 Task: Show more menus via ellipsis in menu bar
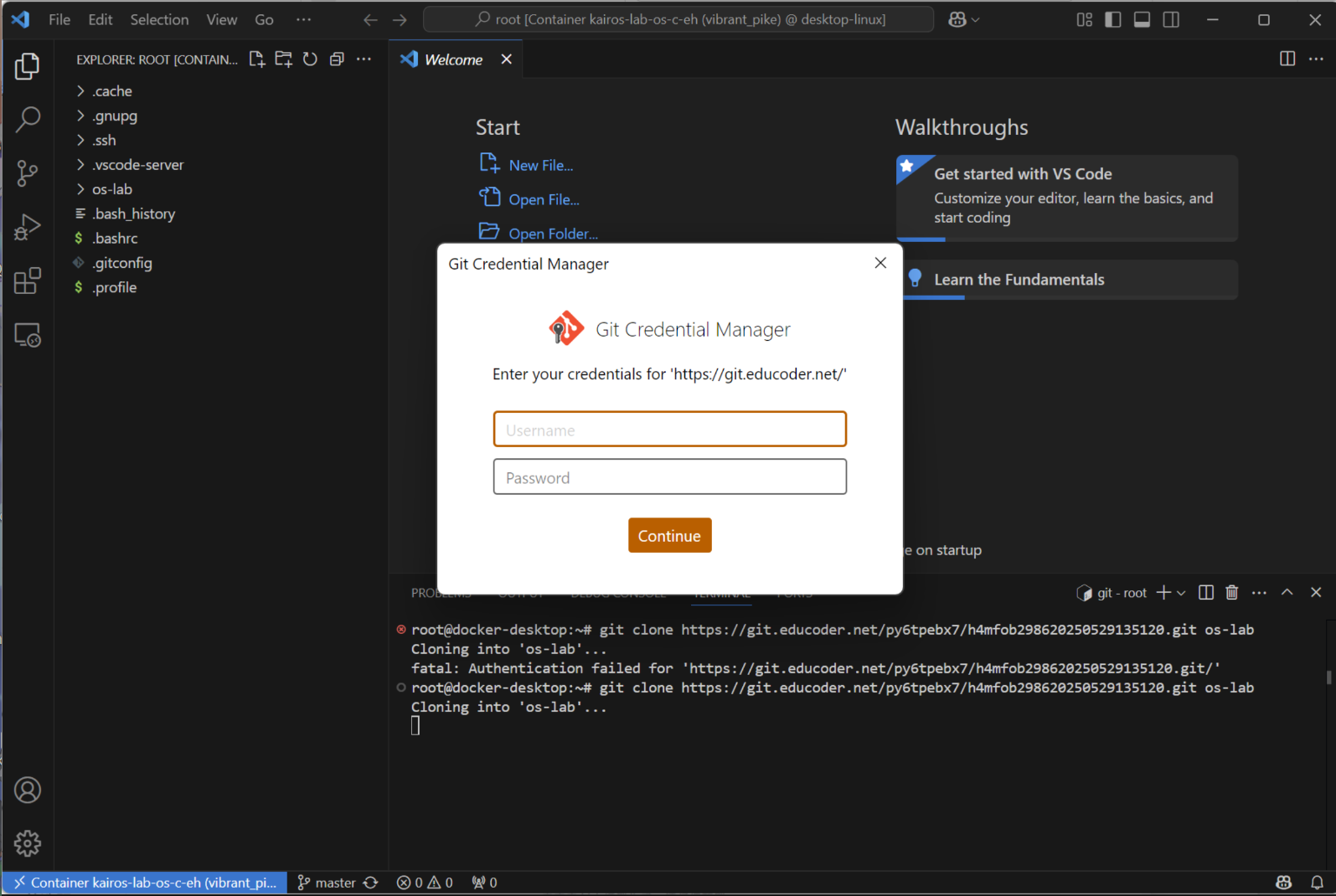click(303, 19)
